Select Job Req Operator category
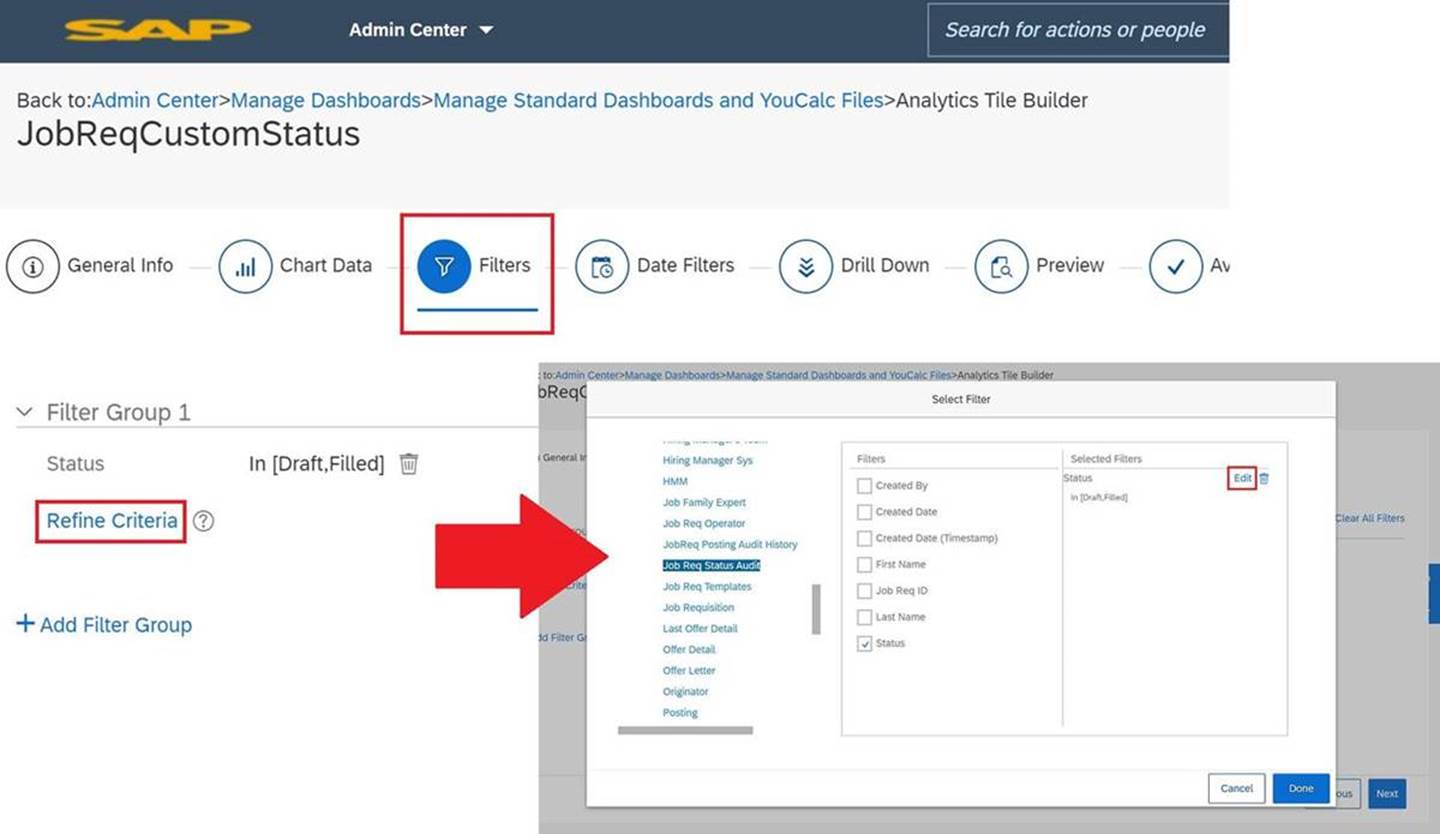 [x=704, y=524]
